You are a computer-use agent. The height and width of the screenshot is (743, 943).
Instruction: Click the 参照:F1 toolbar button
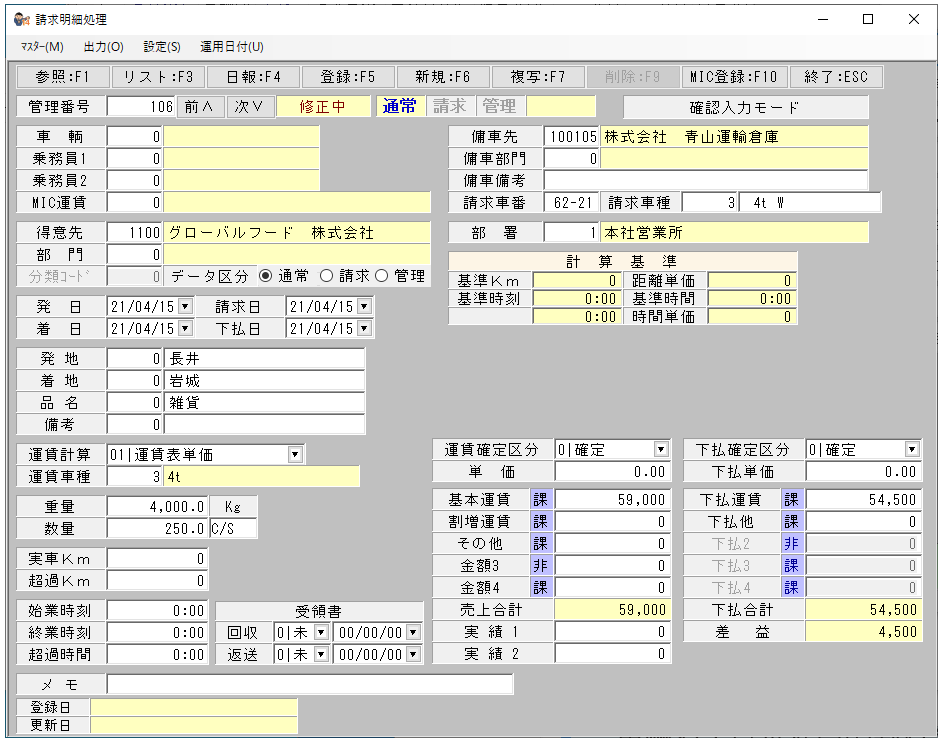coord(62,77)
